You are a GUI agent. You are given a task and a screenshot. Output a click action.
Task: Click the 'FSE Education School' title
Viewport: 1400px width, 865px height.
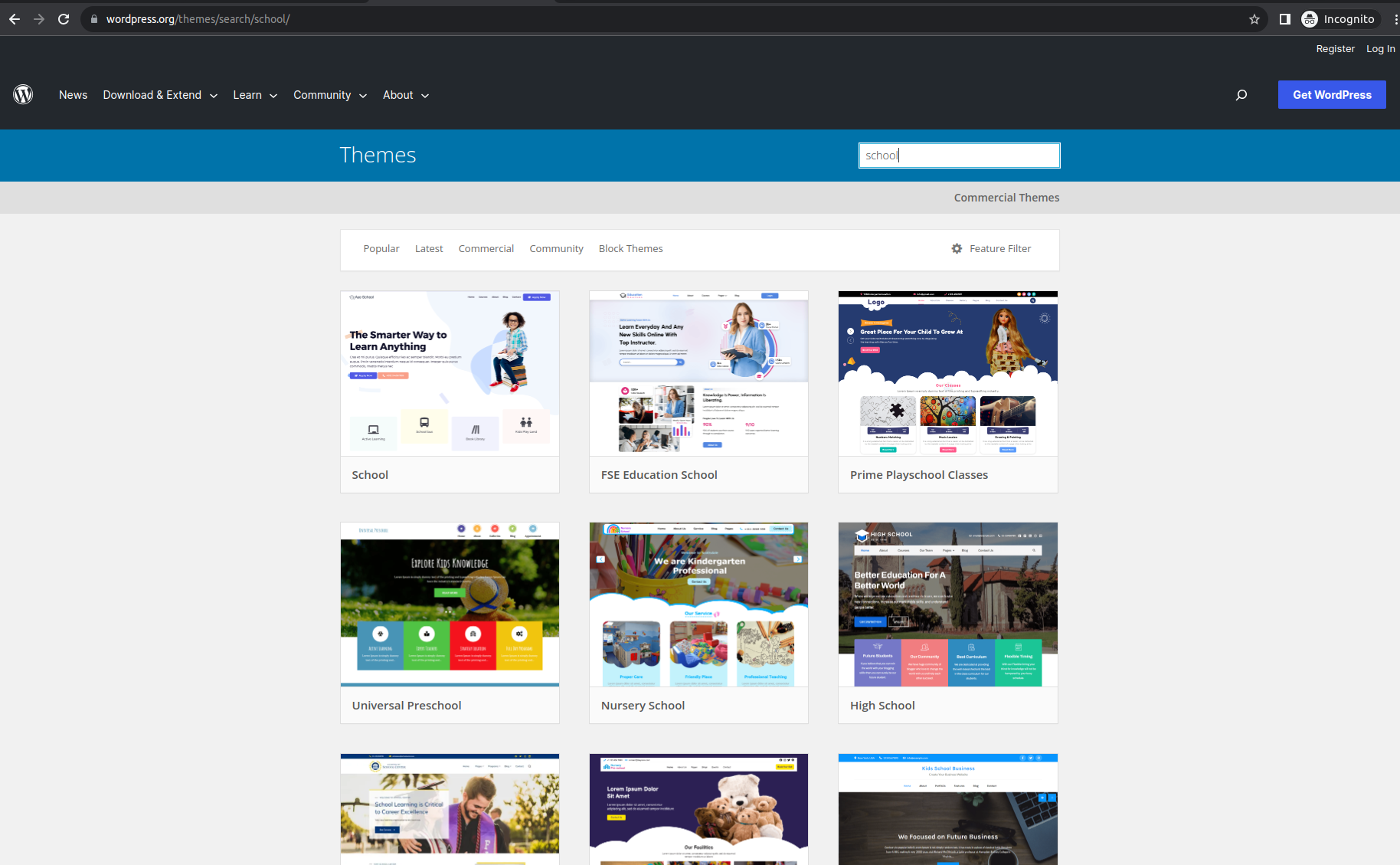(659, 475)
